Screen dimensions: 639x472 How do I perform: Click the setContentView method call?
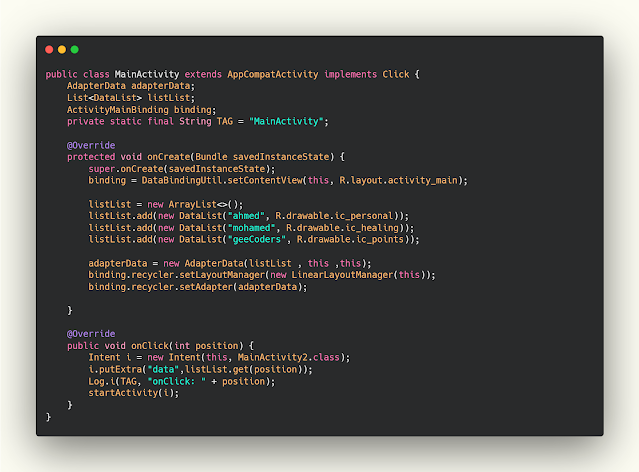point(265,180)
